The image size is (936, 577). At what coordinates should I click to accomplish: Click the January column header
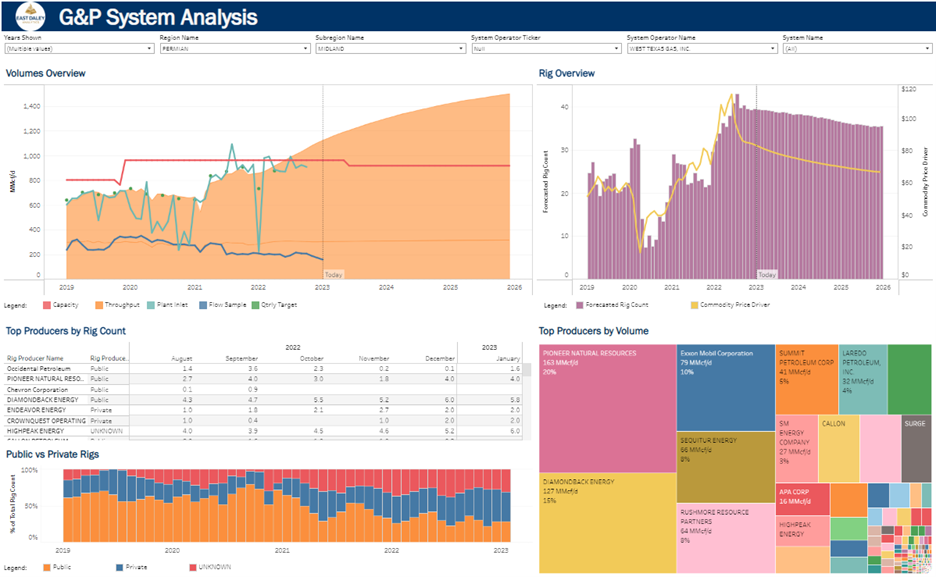tap(508, 359)
